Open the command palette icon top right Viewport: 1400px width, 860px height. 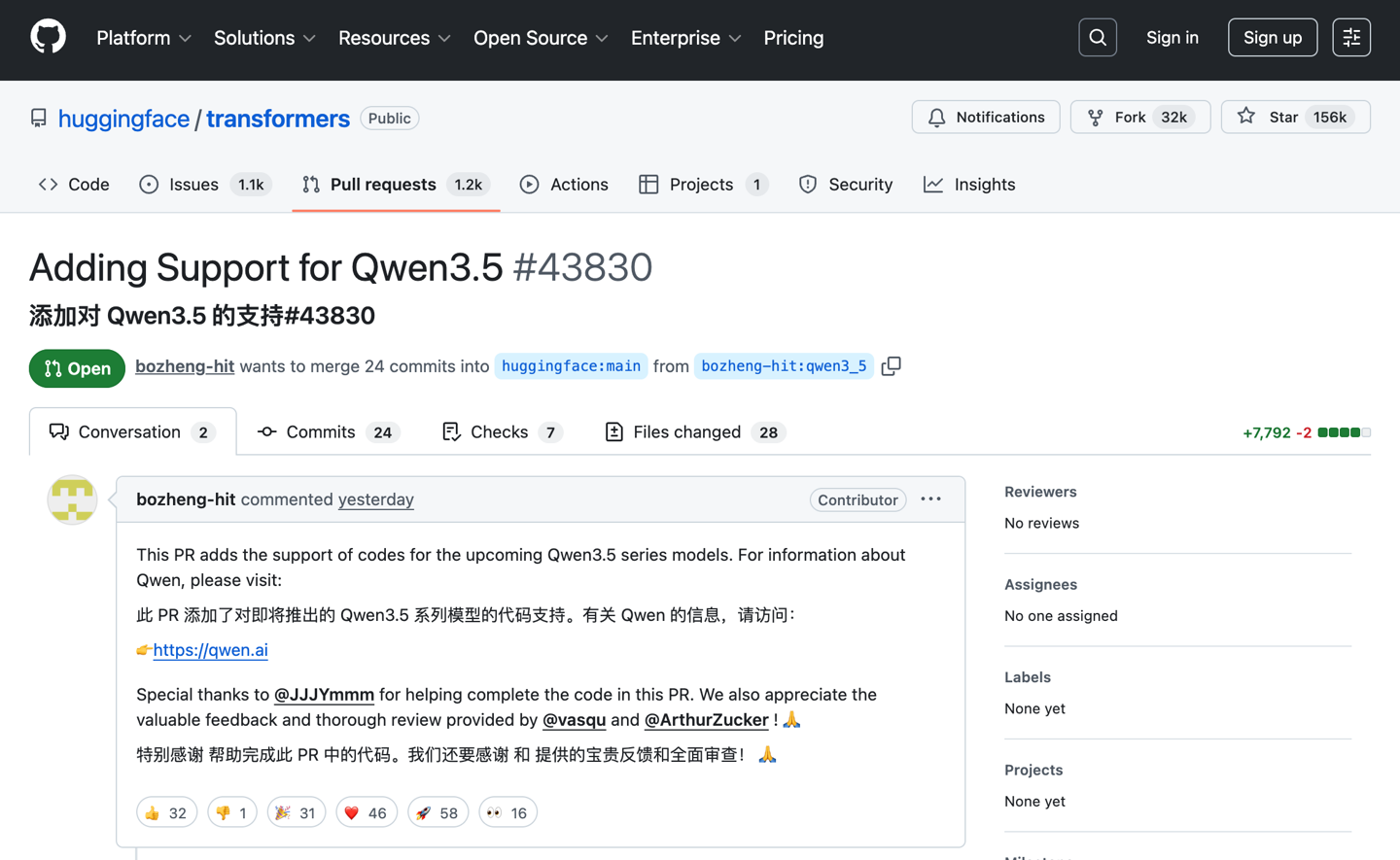pos(1351,37)
